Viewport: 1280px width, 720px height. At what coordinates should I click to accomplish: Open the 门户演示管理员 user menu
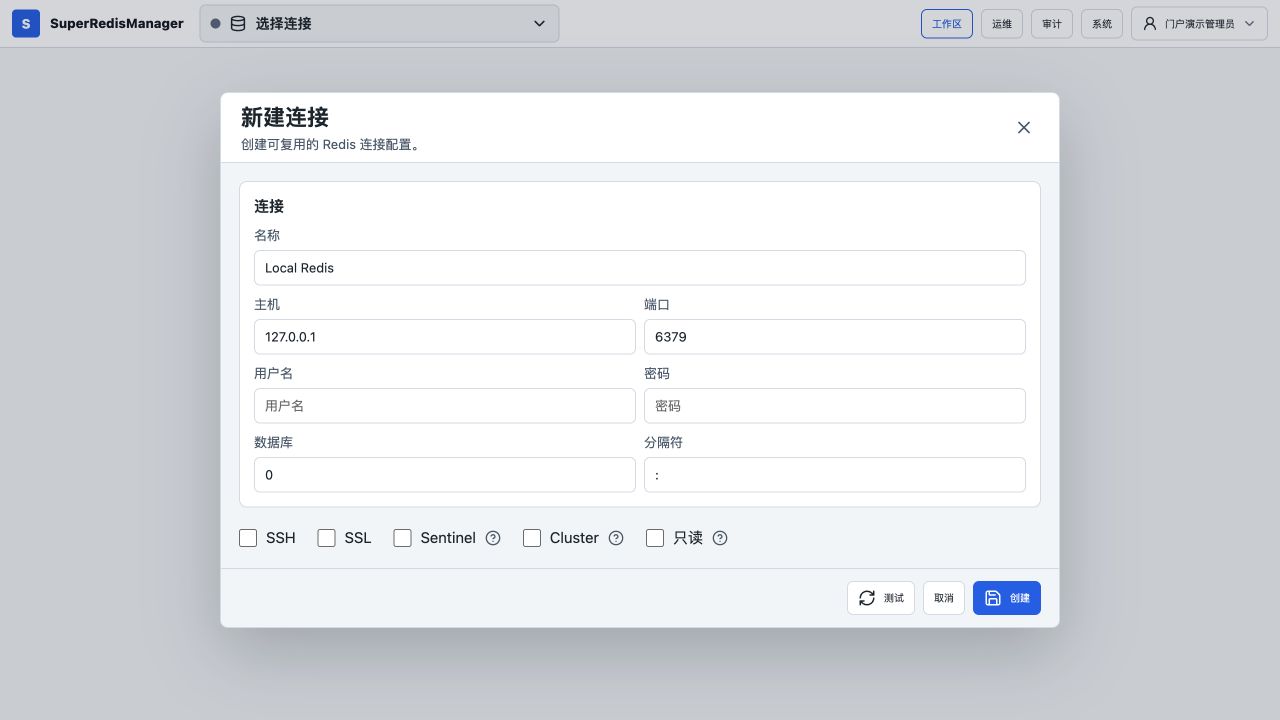point(1199,23)
